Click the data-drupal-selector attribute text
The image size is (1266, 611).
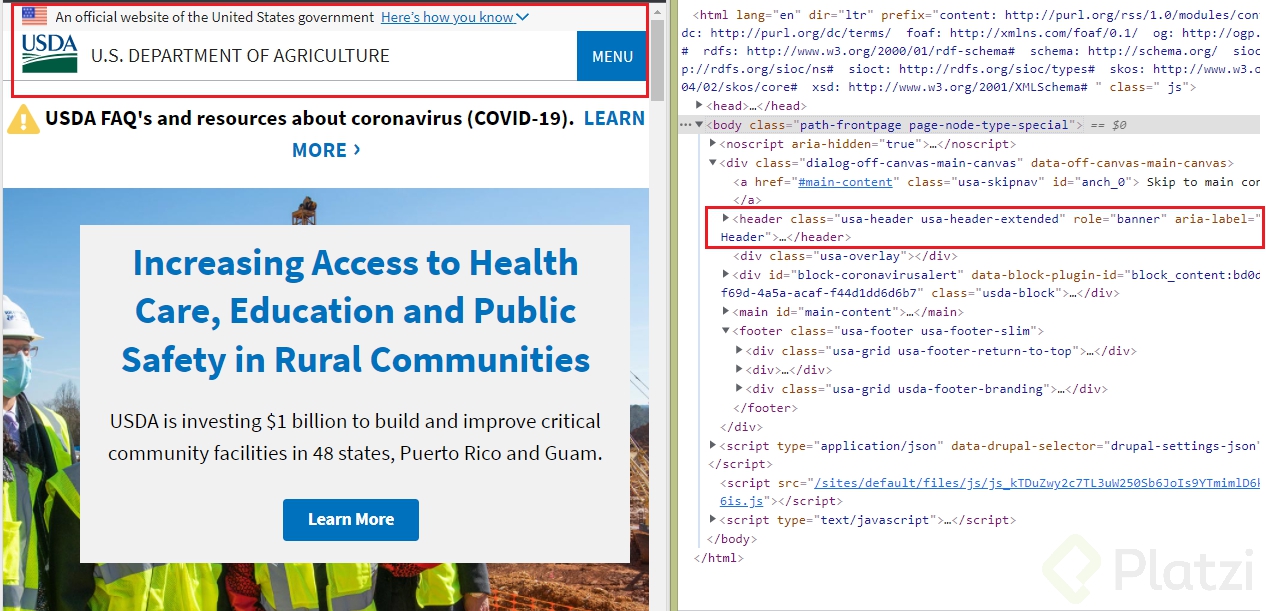[1106, 445]
